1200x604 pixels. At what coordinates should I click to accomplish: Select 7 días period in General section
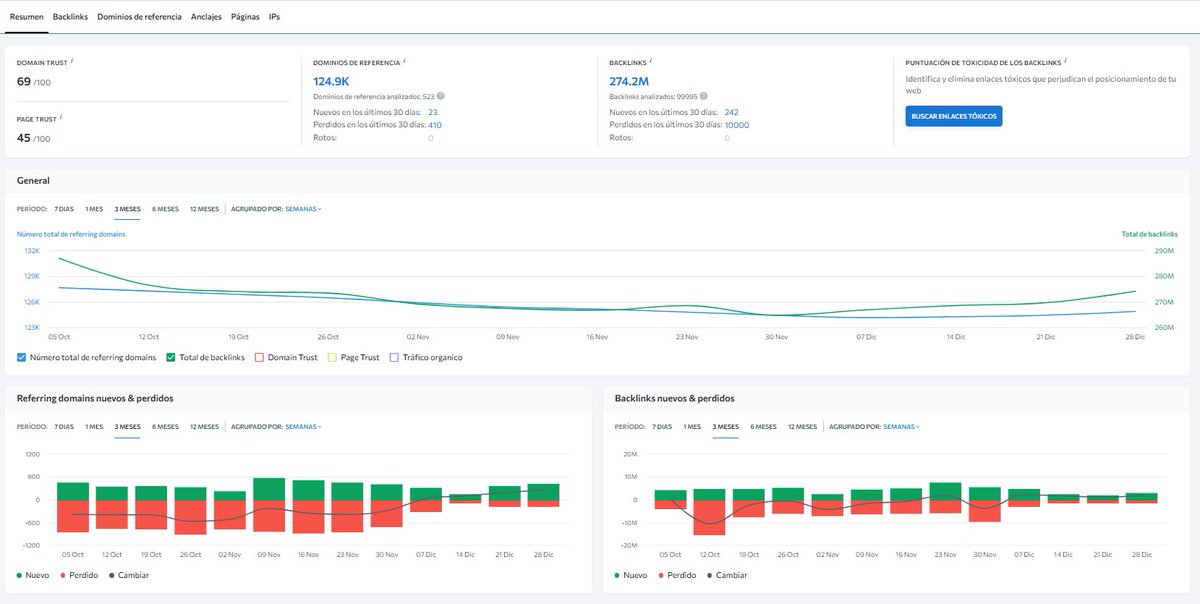pos(64,209)
